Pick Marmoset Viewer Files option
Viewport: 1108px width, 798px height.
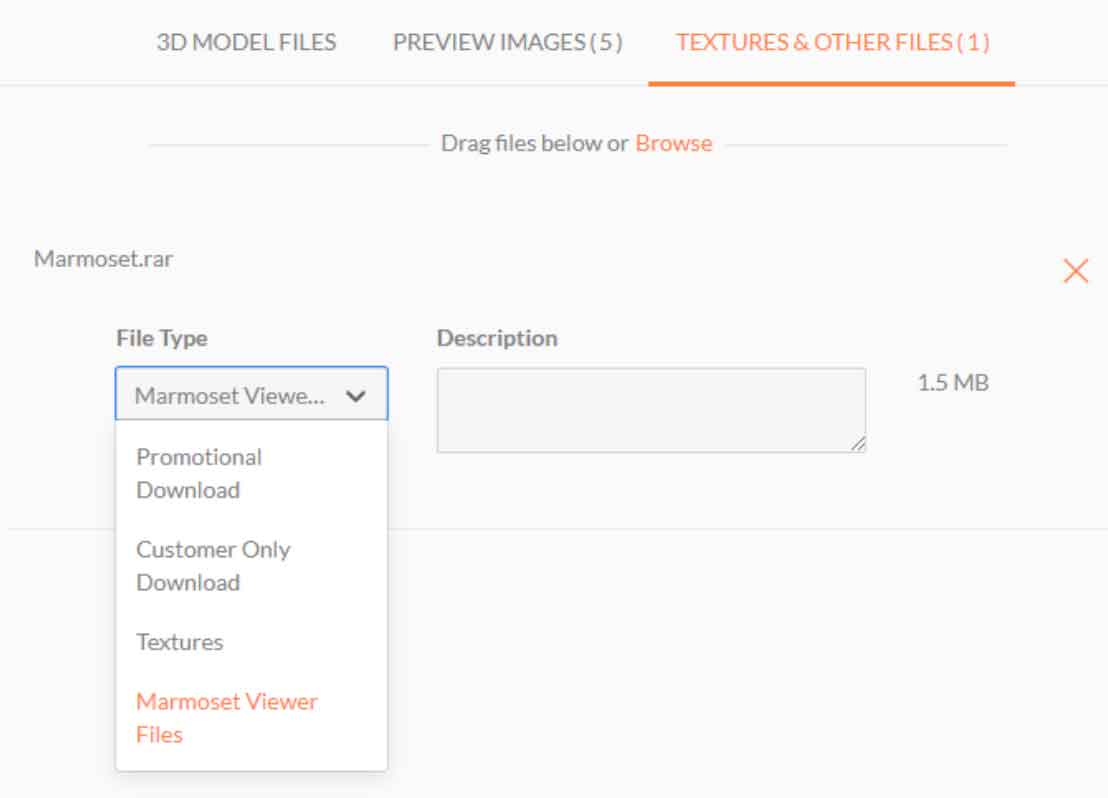click(226, 717)
